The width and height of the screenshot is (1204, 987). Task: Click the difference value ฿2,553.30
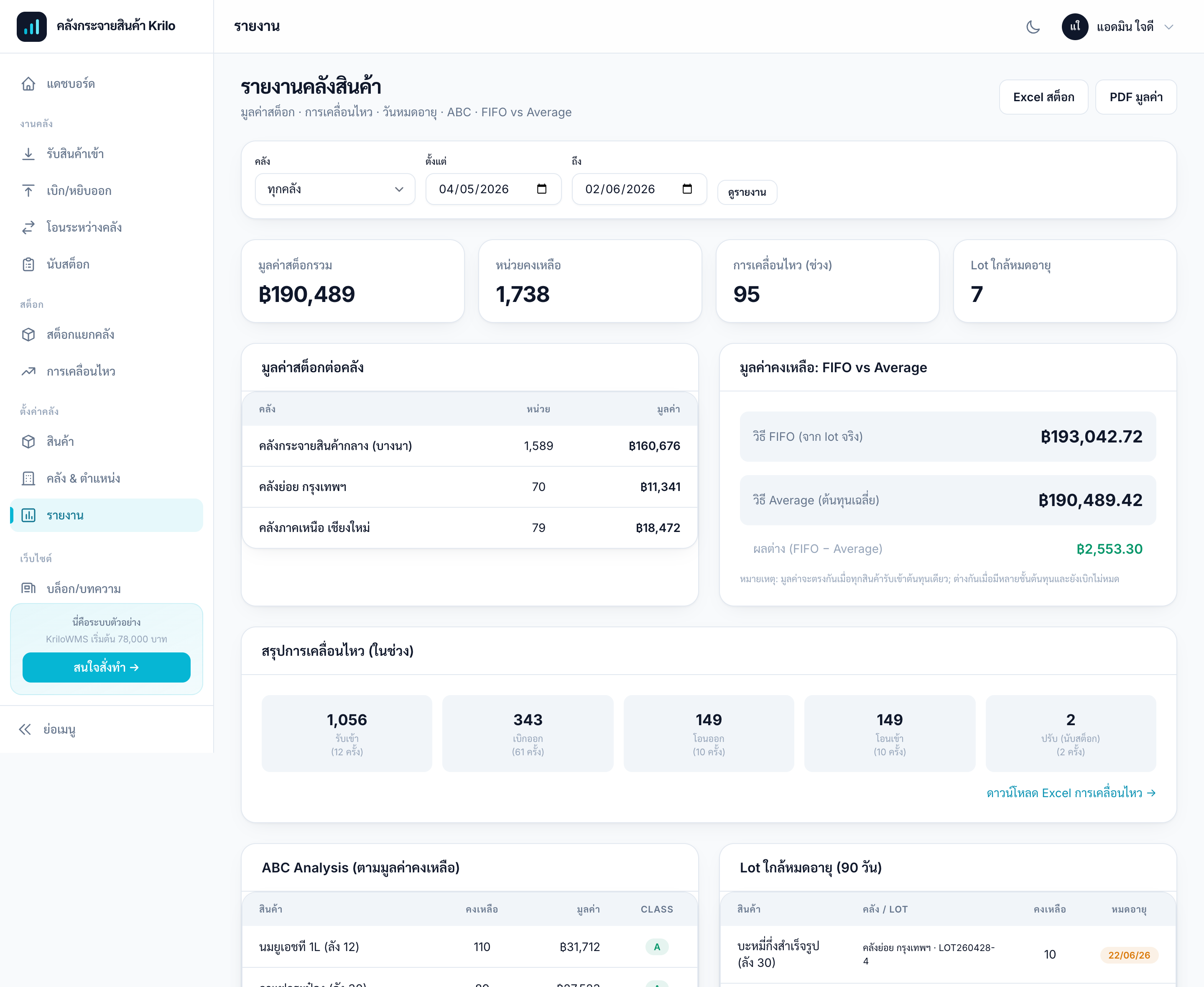1109,549
